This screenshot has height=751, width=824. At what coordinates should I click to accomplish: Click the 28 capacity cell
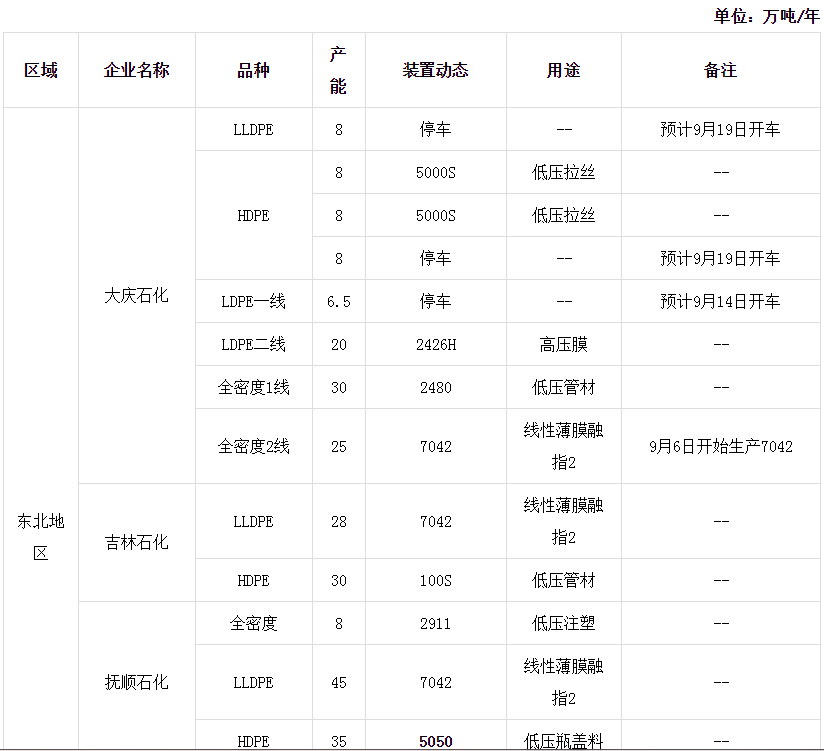338,522
